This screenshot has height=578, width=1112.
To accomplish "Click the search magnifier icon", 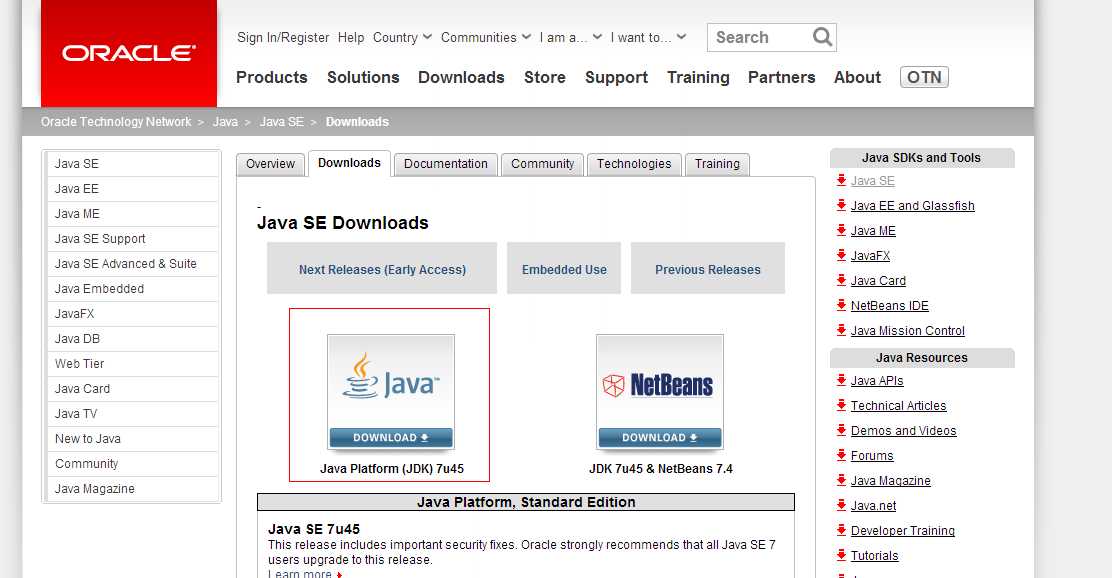I will [822, 37].
